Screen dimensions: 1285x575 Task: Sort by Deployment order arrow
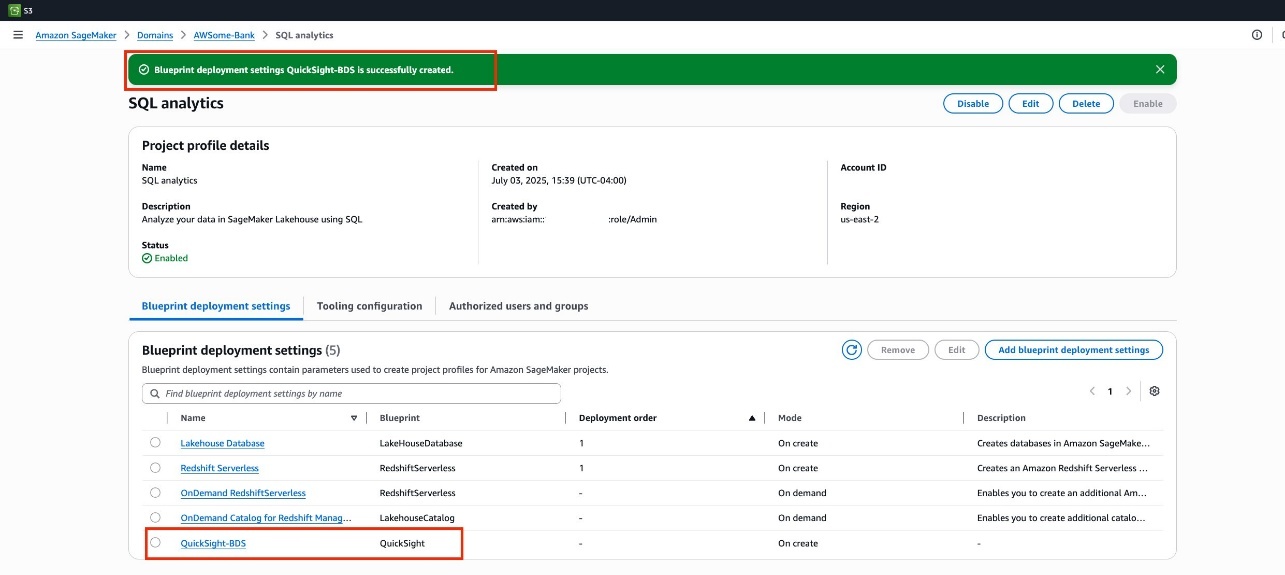[752, 418]
